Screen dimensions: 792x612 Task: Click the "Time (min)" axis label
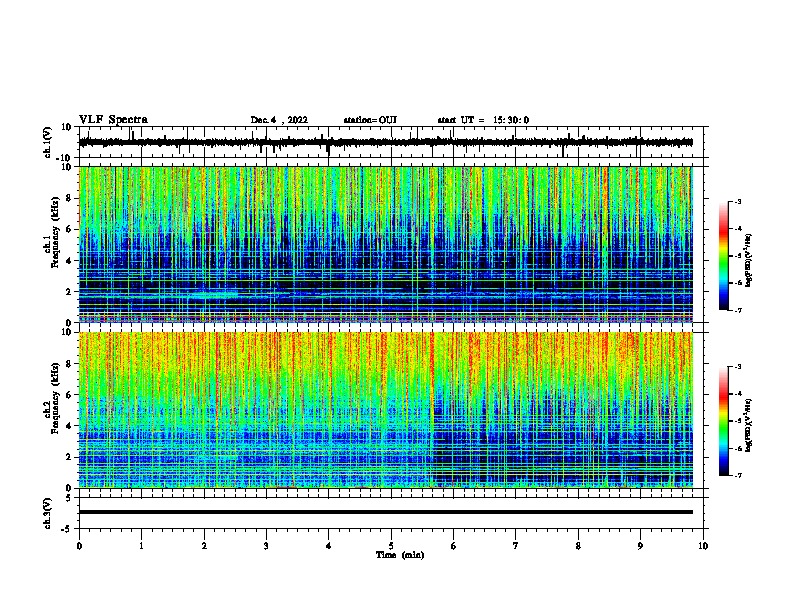pos(400,555)
